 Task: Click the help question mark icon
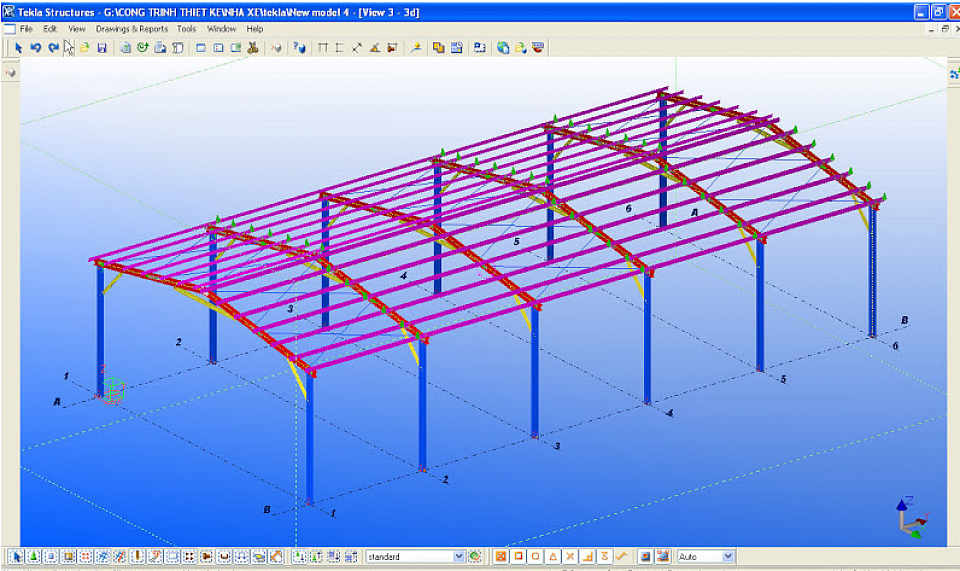pos(298,47)
